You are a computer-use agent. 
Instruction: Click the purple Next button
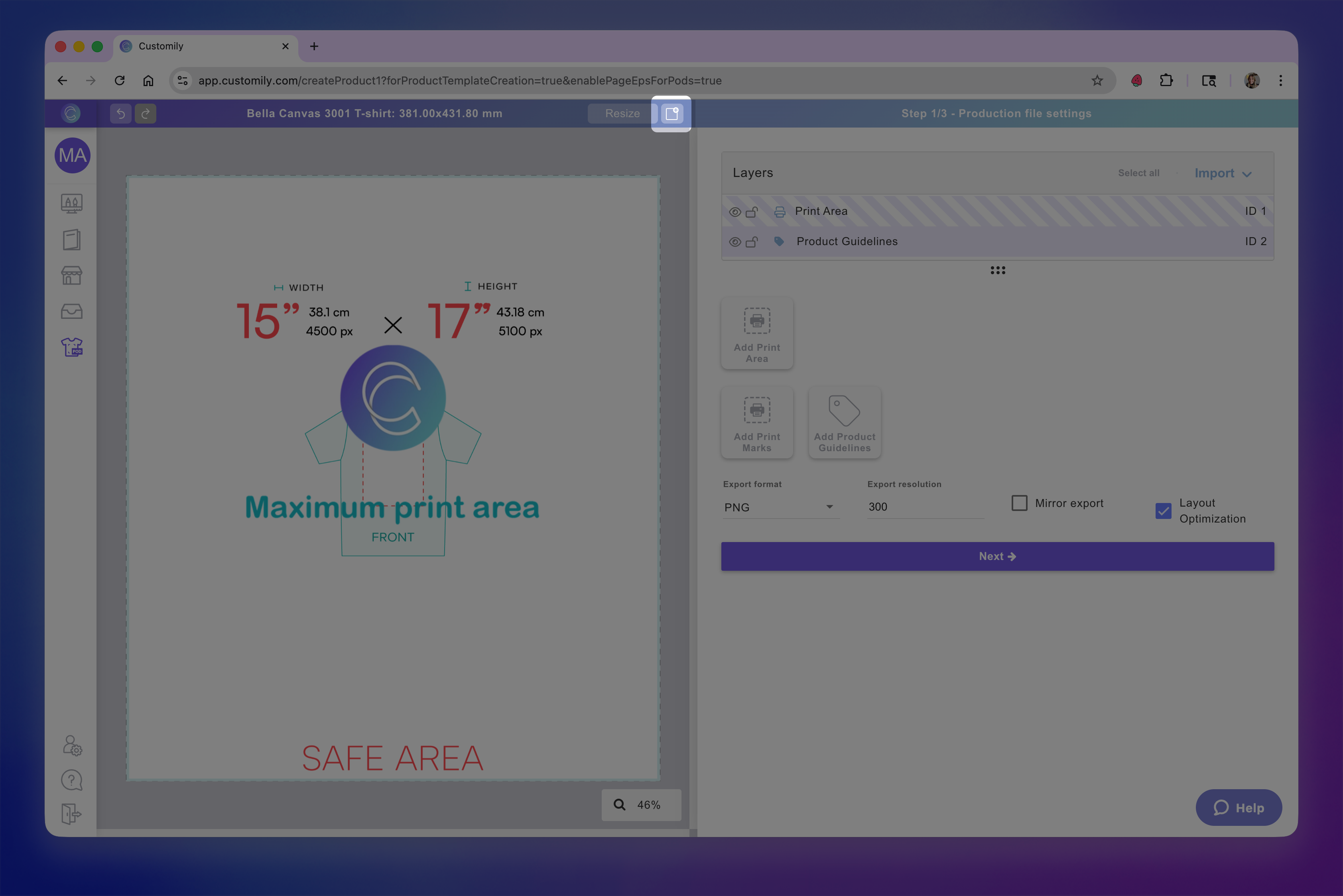pyautogui.click(x=997, y=556)
